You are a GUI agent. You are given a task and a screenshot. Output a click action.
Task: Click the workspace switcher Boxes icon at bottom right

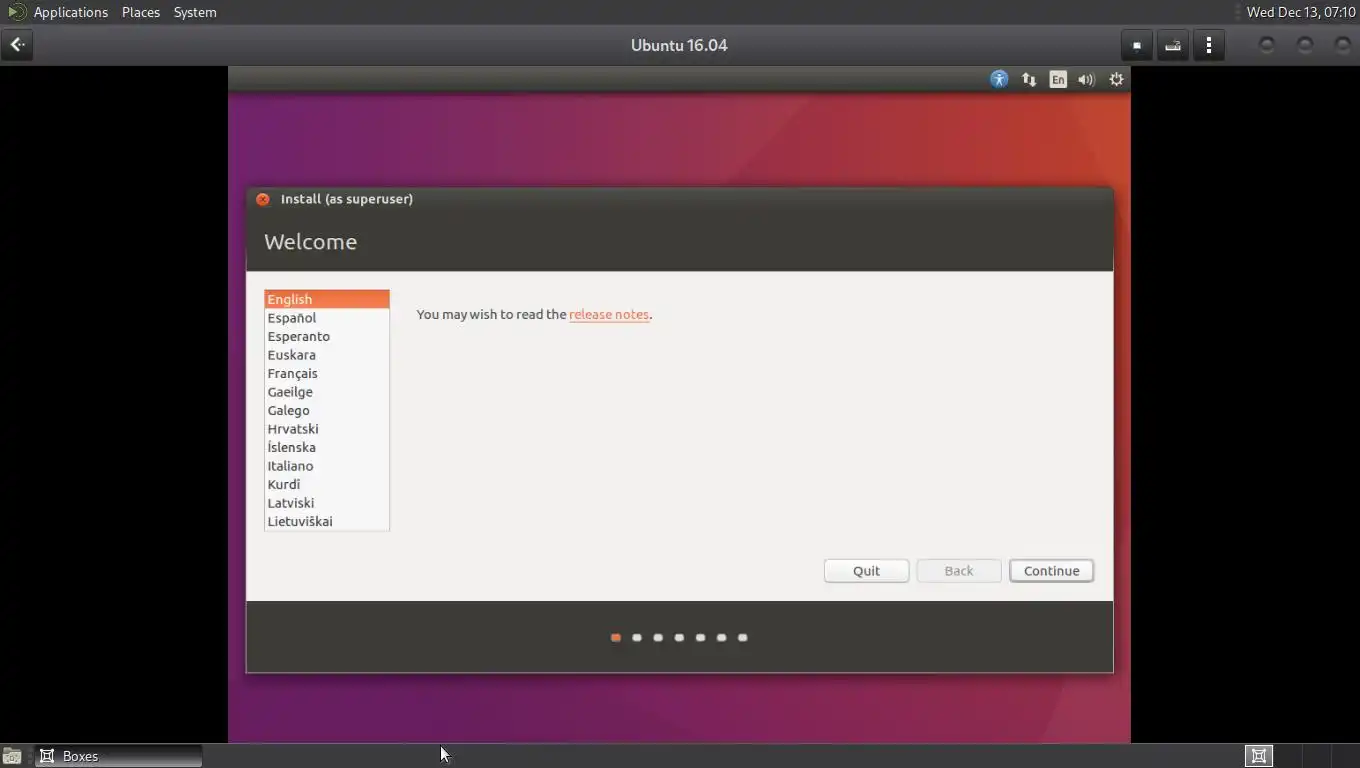click(1259, 756)
